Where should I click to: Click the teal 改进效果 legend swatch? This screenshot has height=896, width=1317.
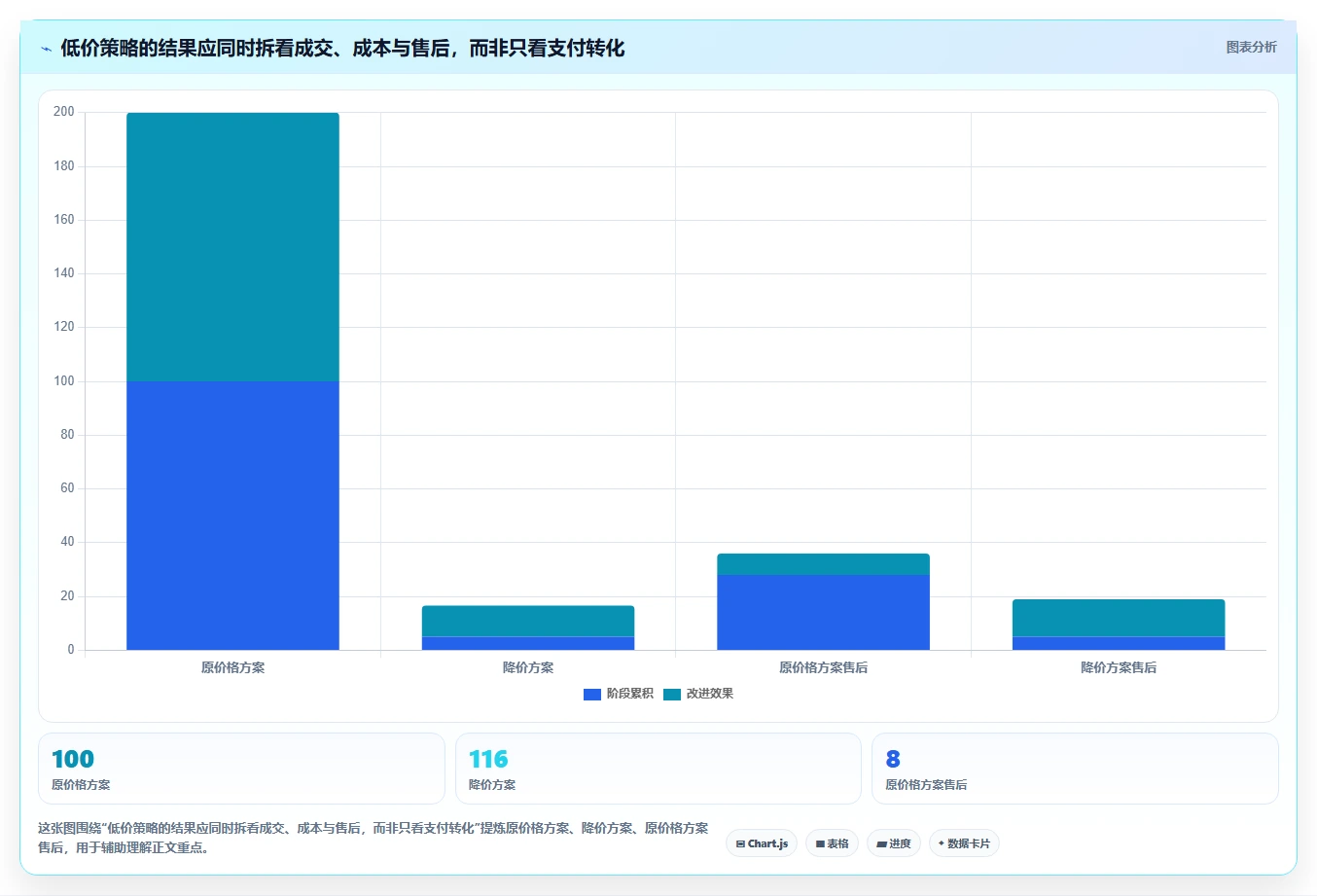[672, 694]
